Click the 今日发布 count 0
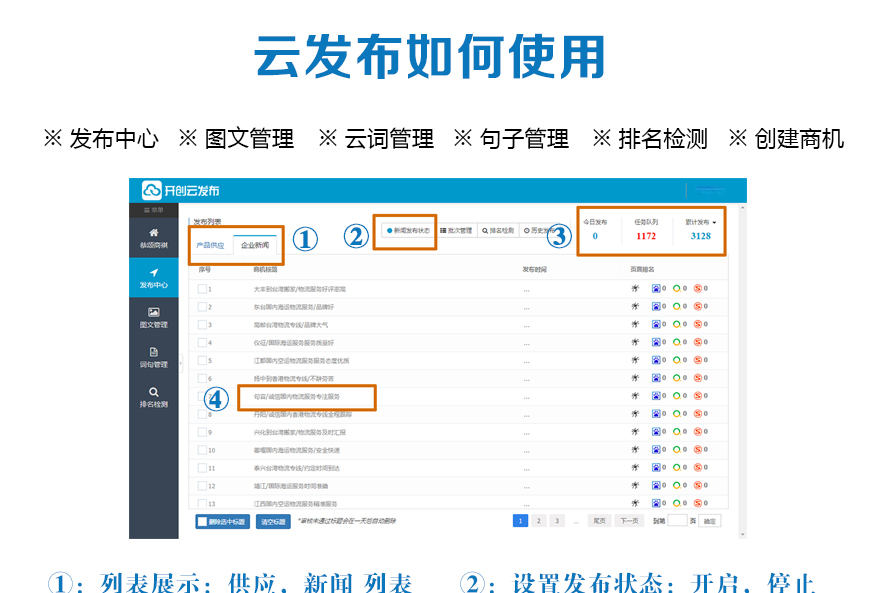This screenshot has height=593, width=890. (595, 236)
